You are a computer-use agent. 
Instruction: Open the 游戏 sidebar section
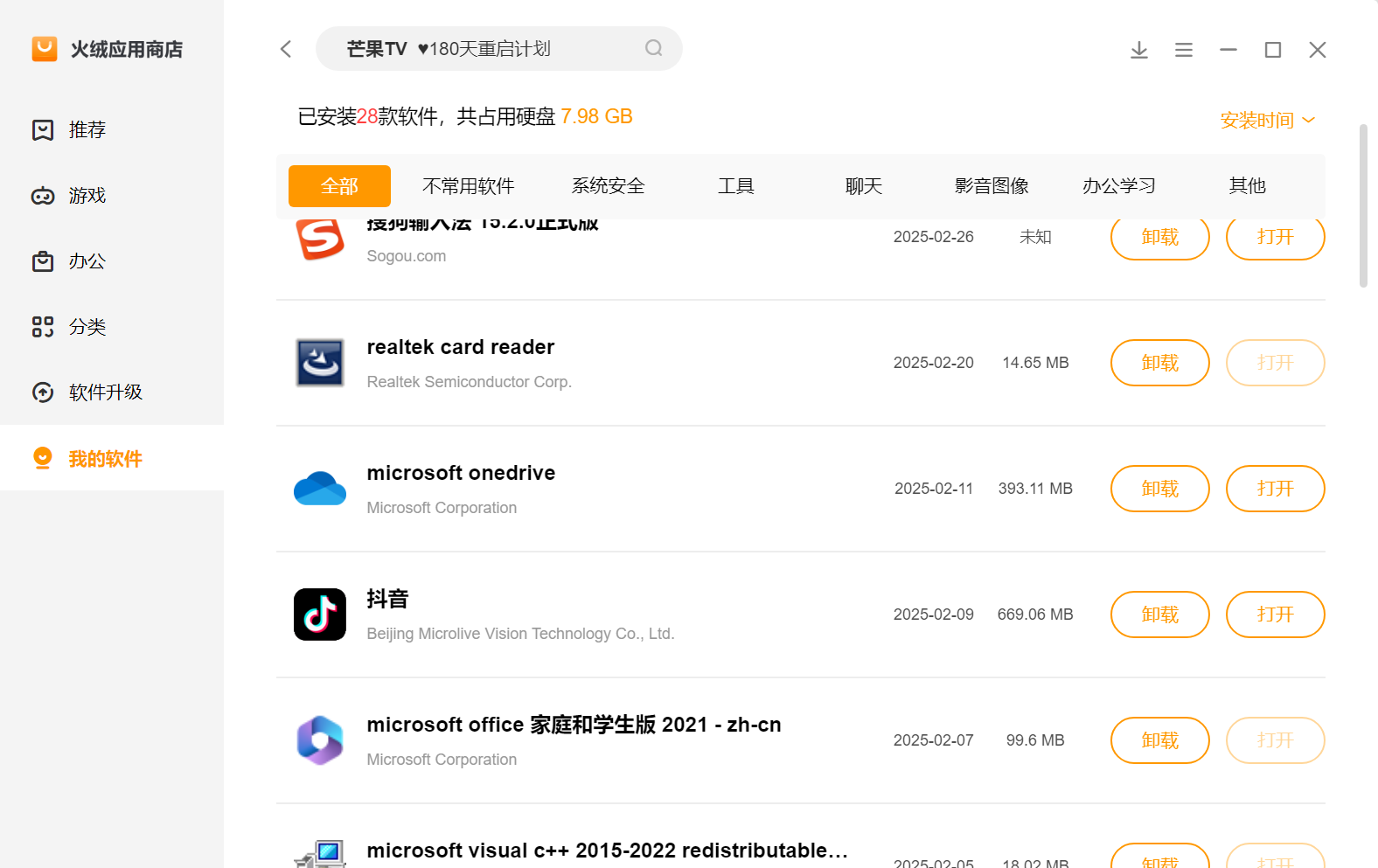[x=112, y=196]
